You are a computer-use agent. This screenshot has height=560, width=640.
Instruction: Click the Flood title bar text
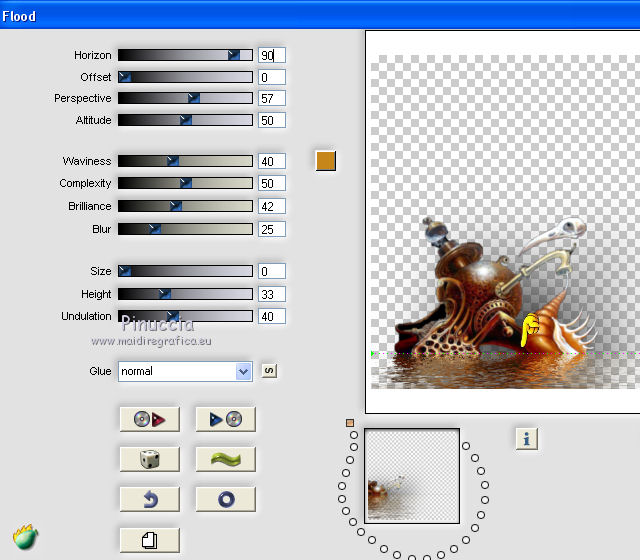[19, 16]
